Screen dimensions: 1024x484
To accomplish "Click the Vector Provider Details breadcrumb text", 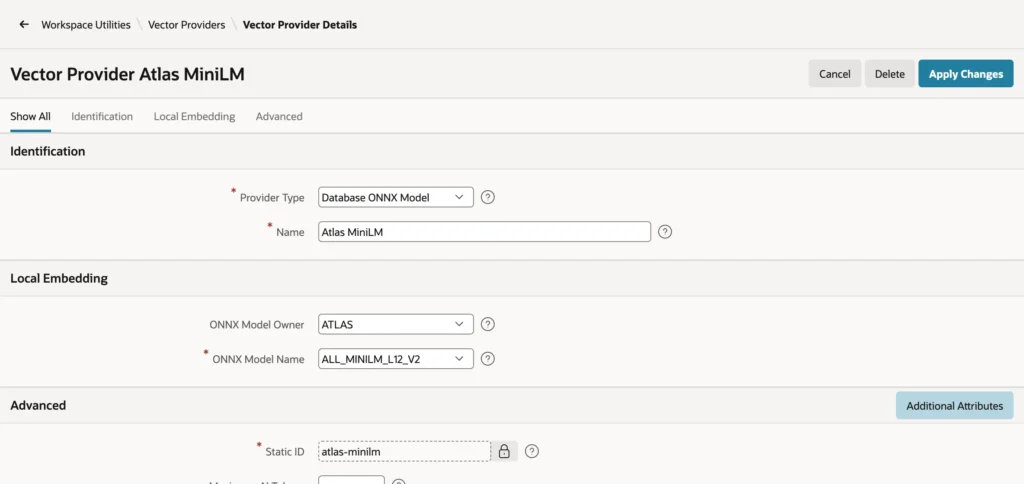I will [300, 25].
